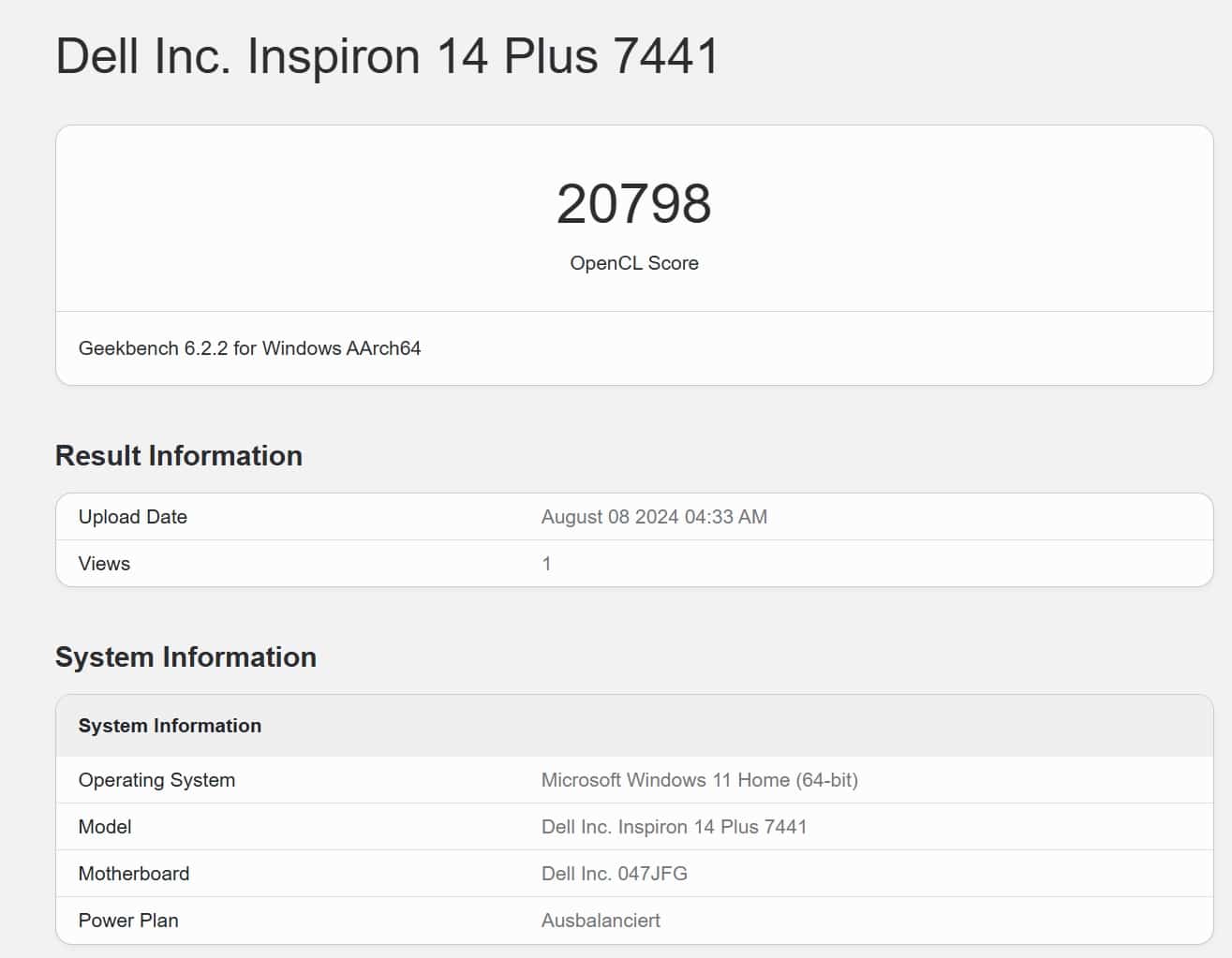
Task: Click the Ausbalanciert power plan value
Action: pos(601,921)
